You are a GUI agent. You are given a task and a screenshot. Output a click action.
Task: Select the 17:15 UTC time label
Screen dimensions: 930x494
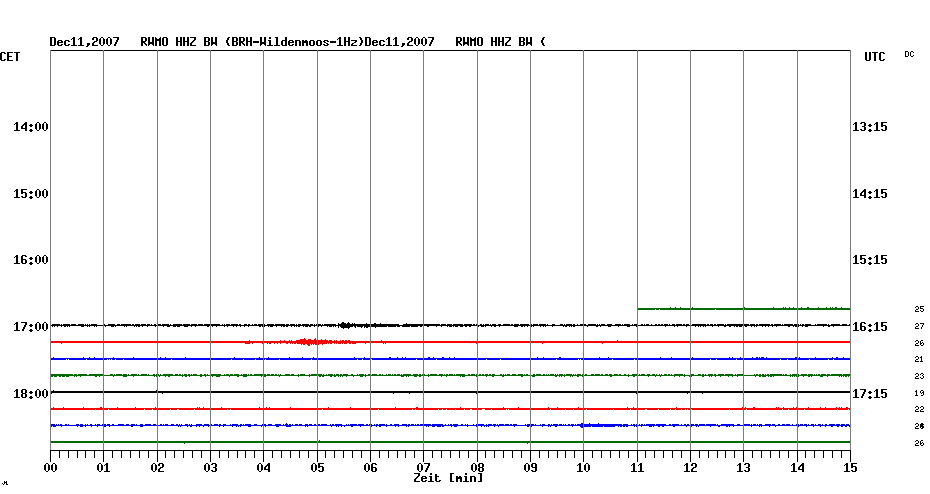[x=870, y=393]
